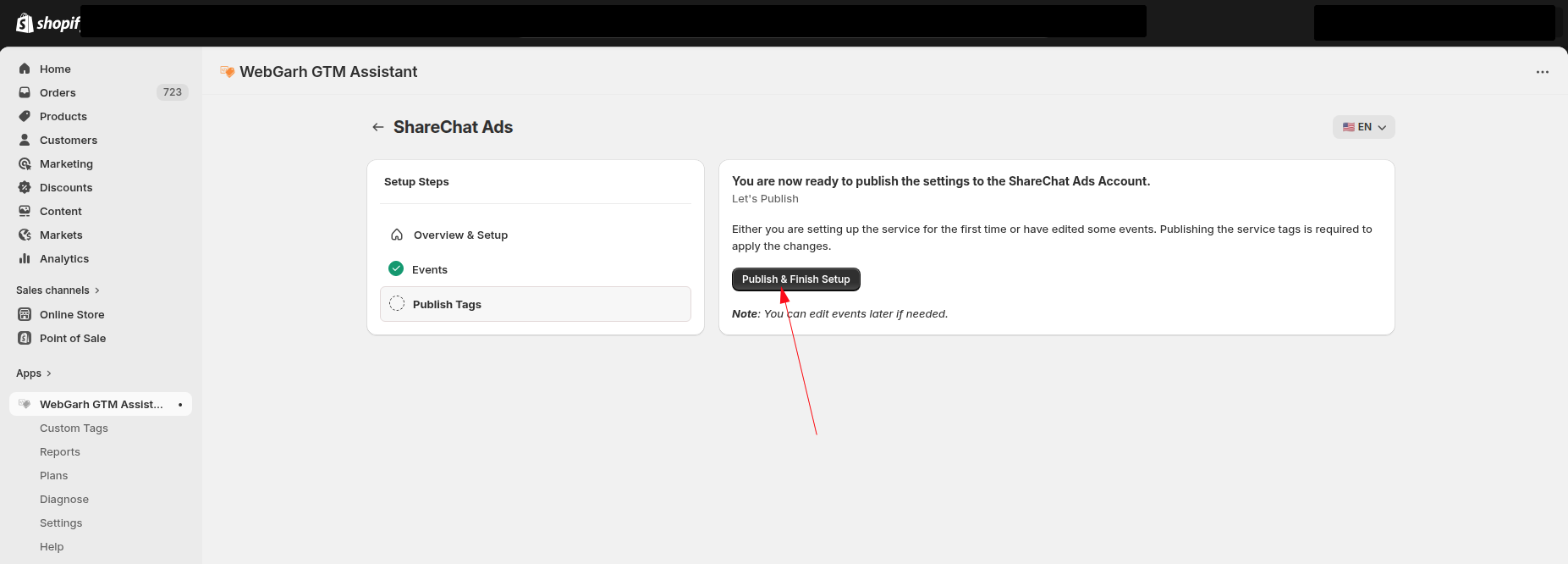Click the WebGarh logo in page header
The image size is (1568, 564).
pyautogui.click(x=227, y=72)
